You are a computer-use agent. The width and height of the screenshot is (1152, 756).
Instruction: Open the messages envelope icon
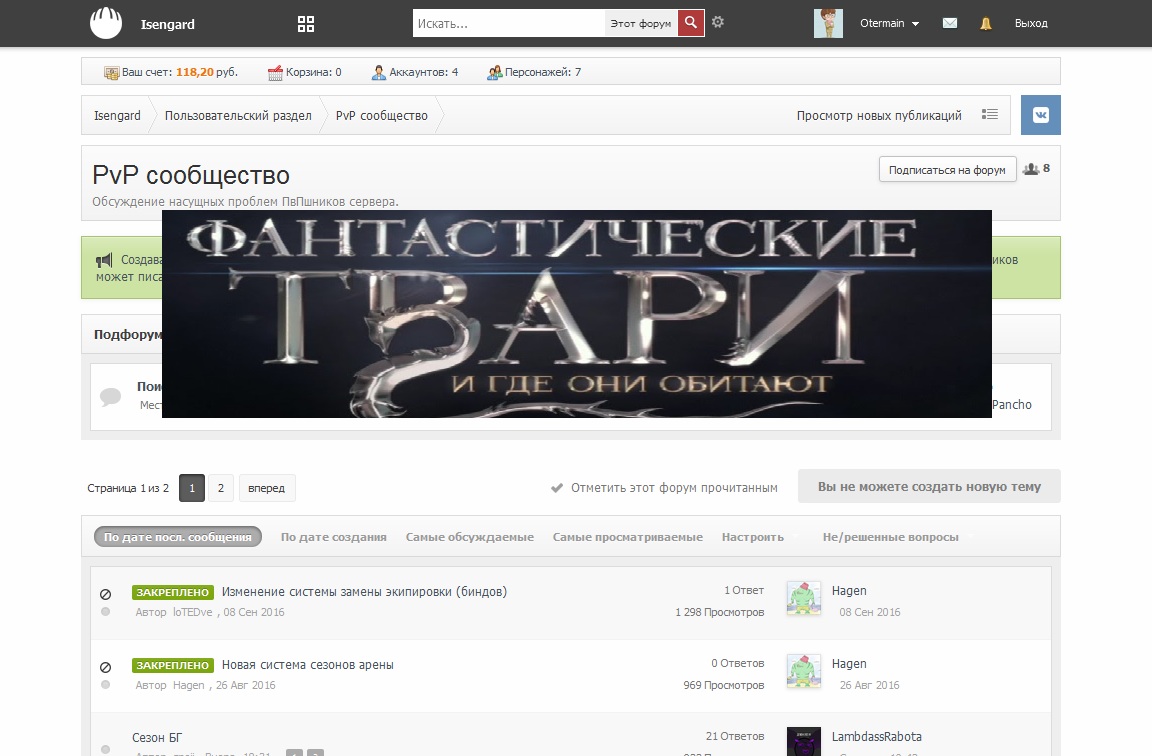pos(950,23)
